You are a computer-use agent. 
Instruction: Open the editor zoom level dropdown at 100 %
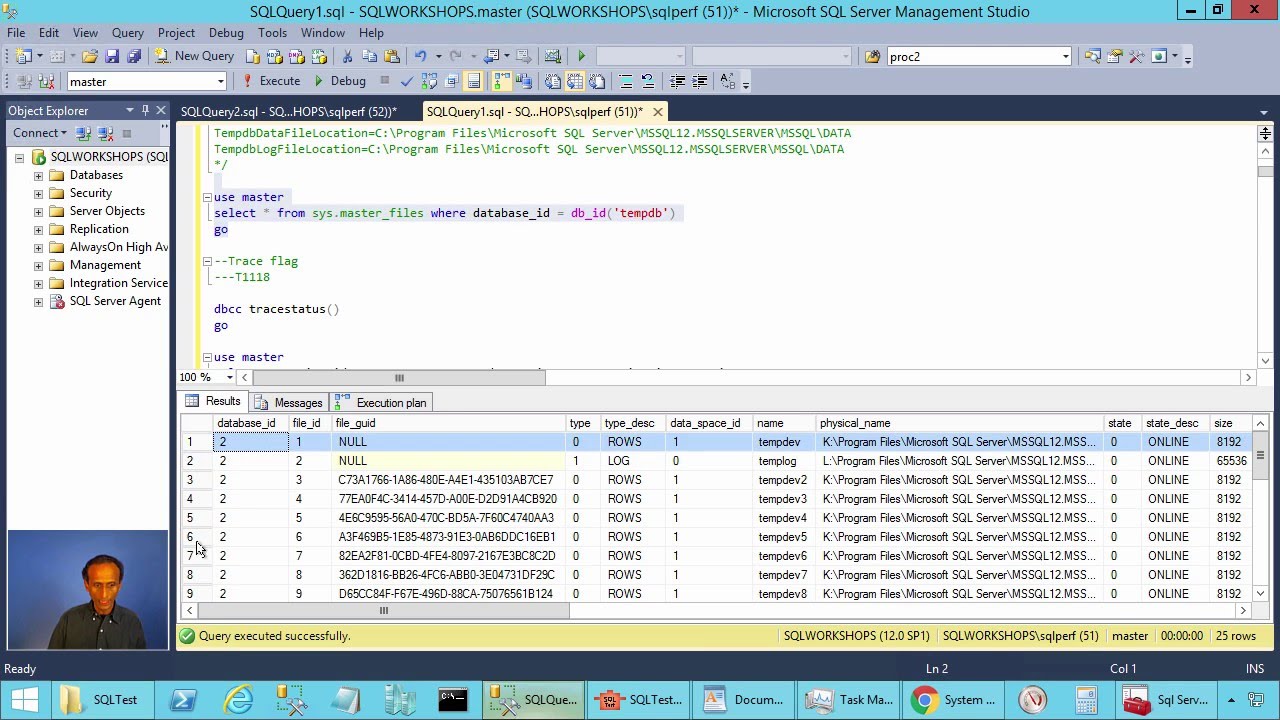point(230,377)
